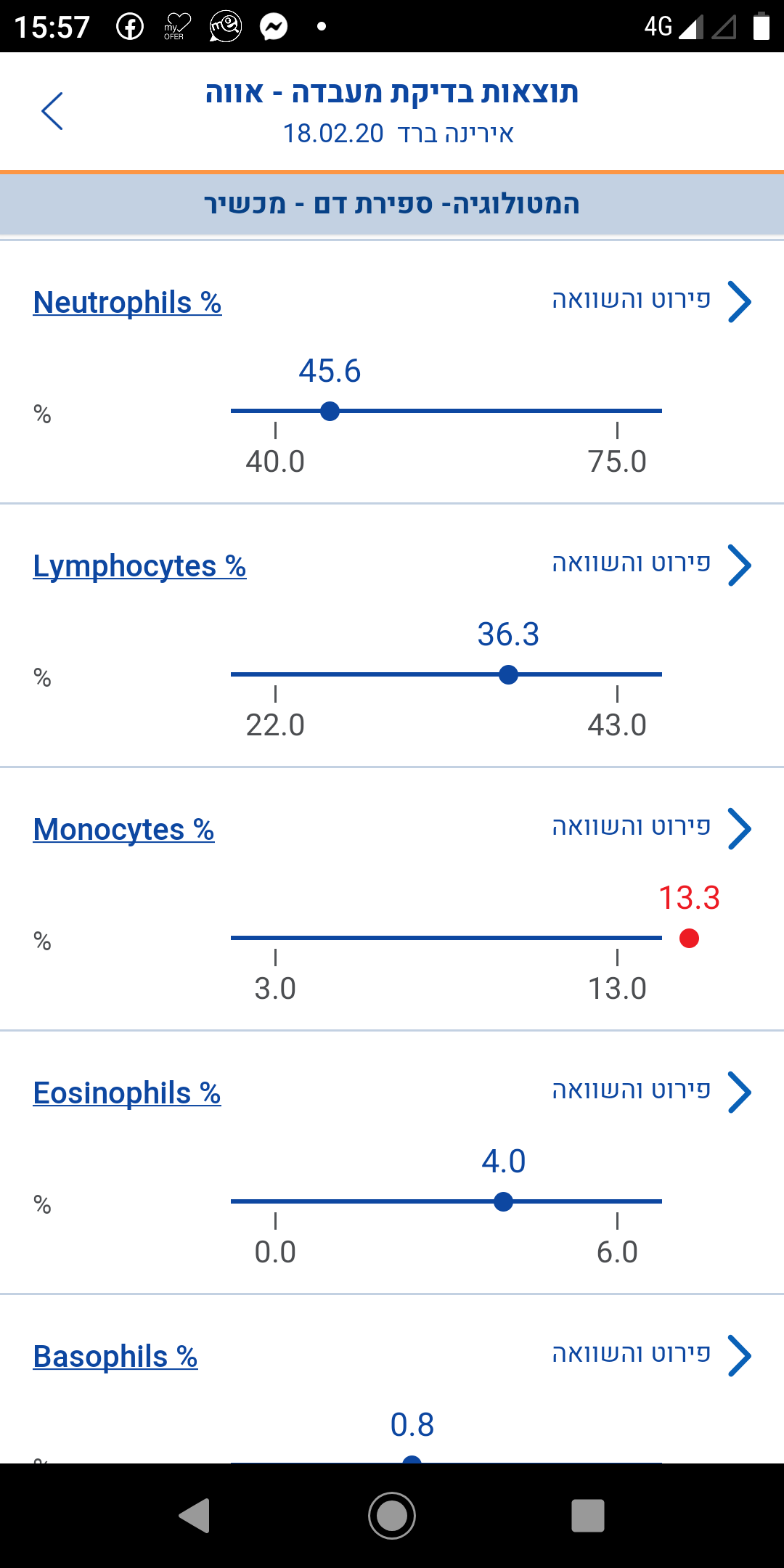Image resolution: width=784 pixels, height=1568 pixels.
Task: Open the Monocytes % link
Action: (x=123, y=830)
